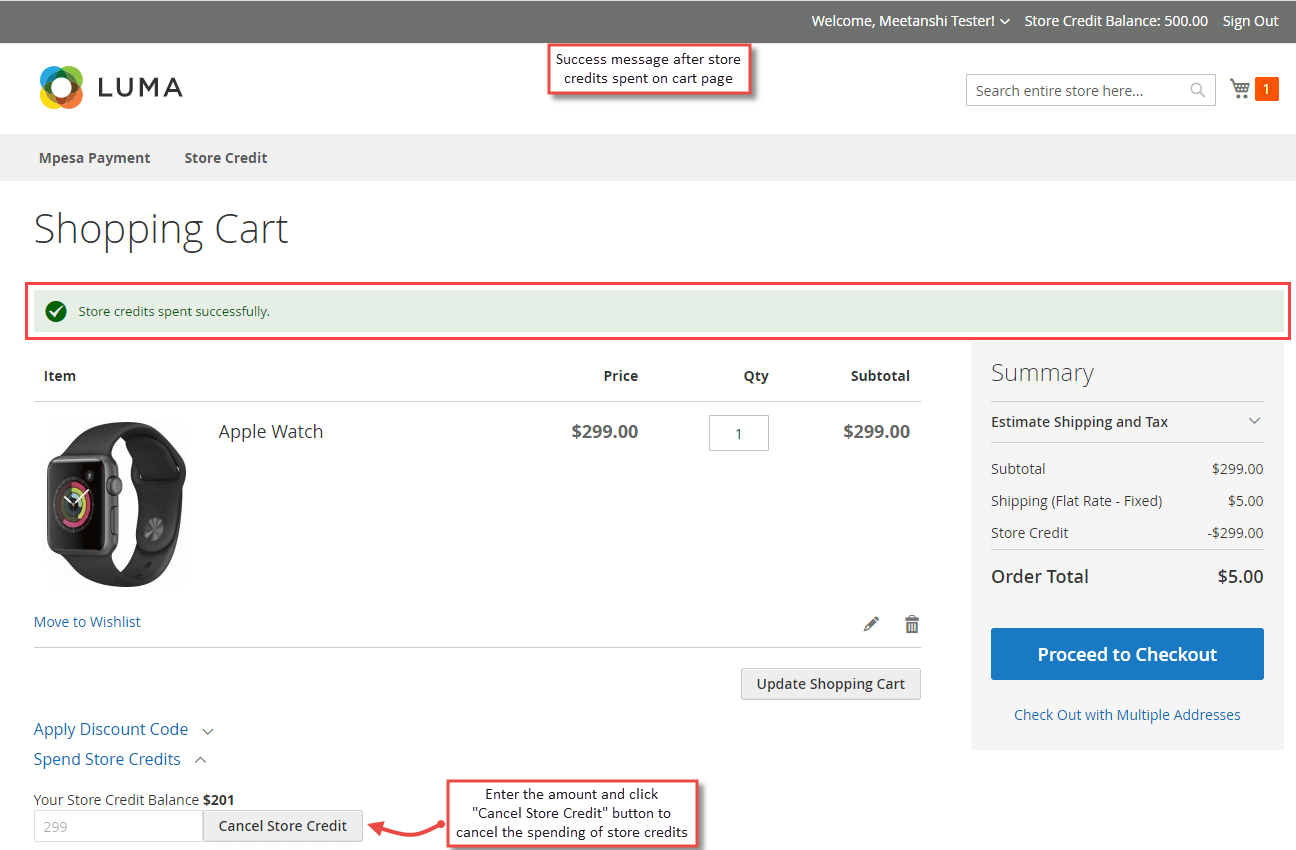Viewport: 1296px width, 850px height.
Task: Edit the Apple Watch item with pencil icon
Action: click(871, 624)
